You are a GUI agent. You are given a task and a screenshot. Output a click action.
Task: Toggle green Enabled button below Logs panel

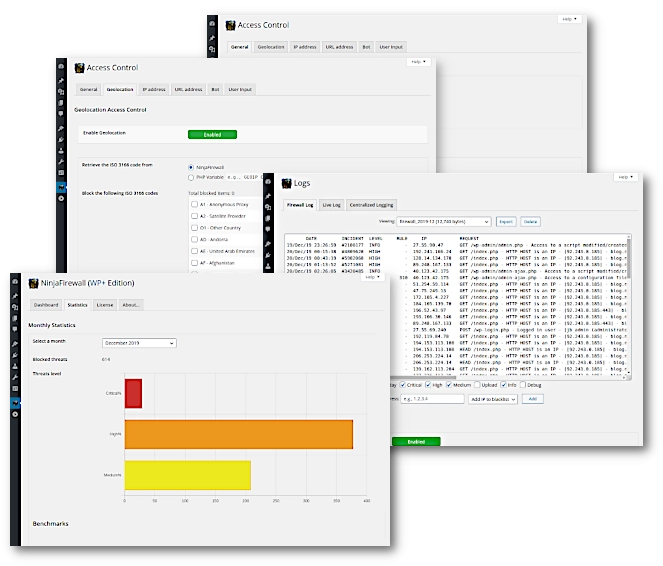pos(416,442)
